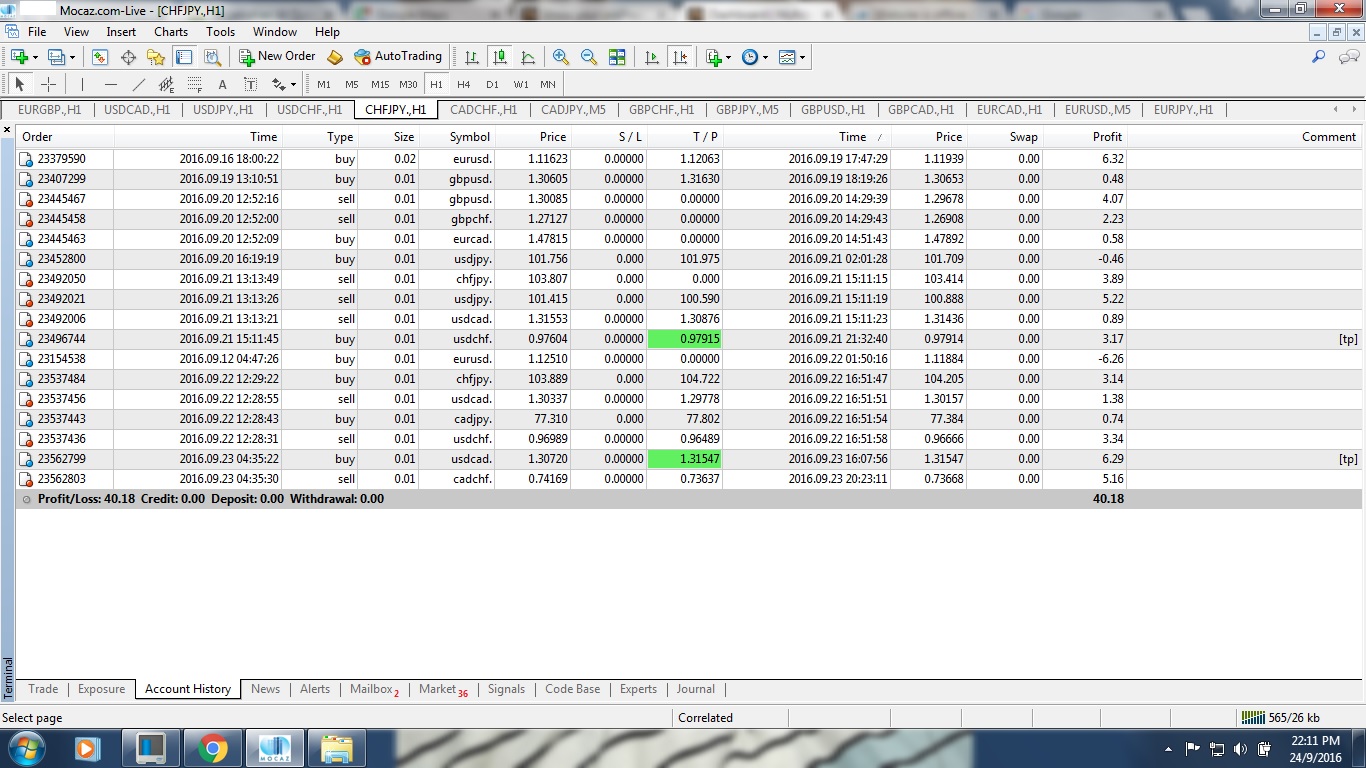Open the Windows Start menu
Viewport: 1366px width, 768px height.
(26, 748)
